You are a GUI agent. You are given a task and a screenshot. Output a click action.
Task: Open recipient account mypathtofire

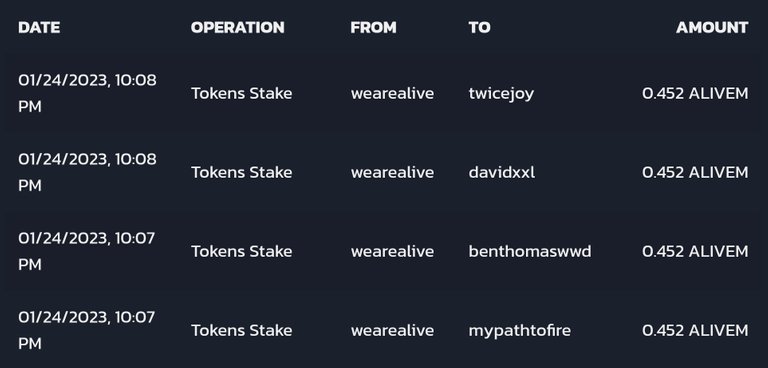click(520, 331)
